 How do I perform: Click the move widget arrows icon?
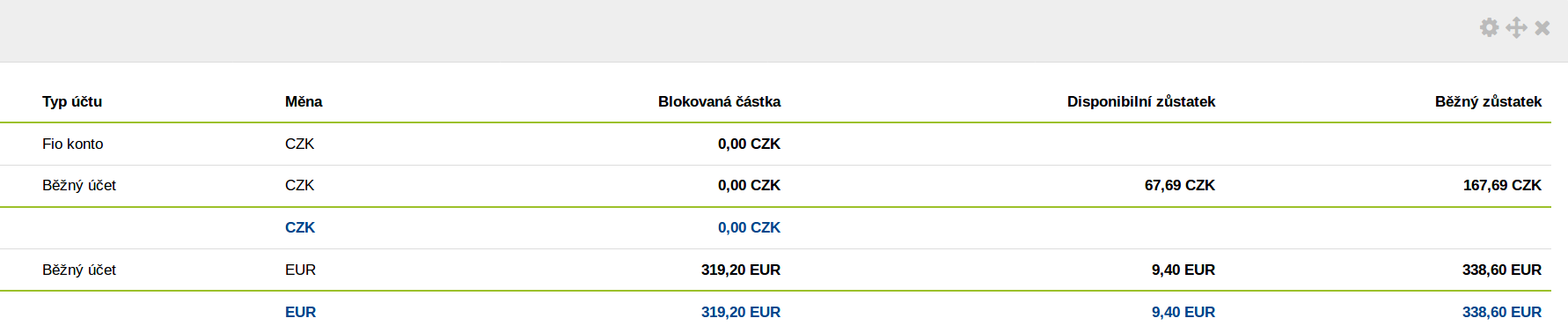pyautogui.click(x=1516, y=27)
